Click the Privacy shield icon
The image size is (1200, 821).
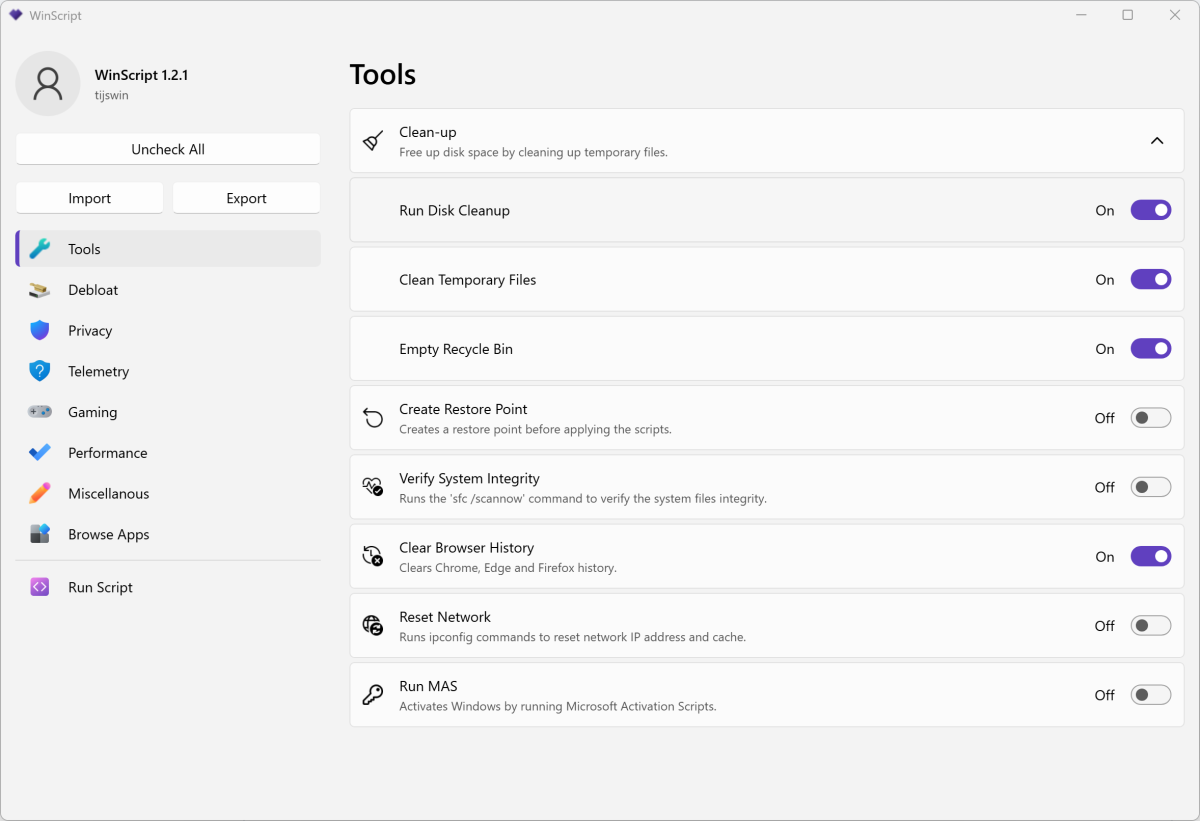[40, 331]
